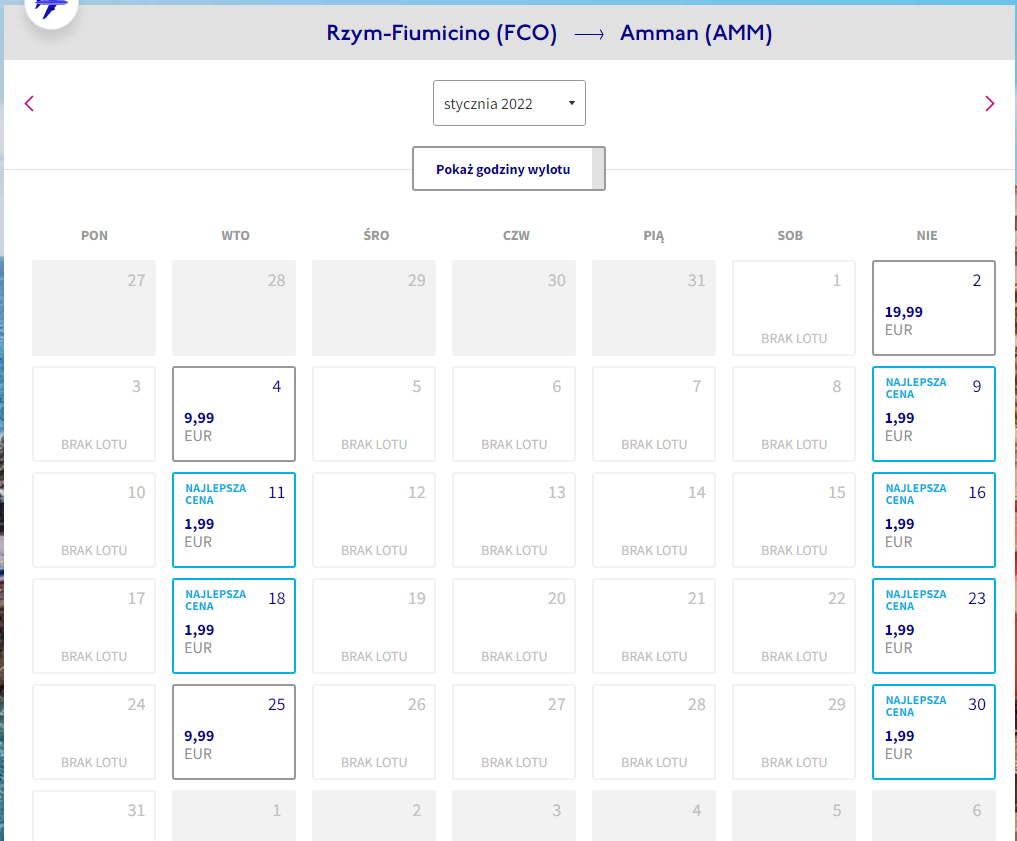1017x841 pixels.
Task: Click January 10 cell marked BRAK LOTU
Action: (94, 520)
